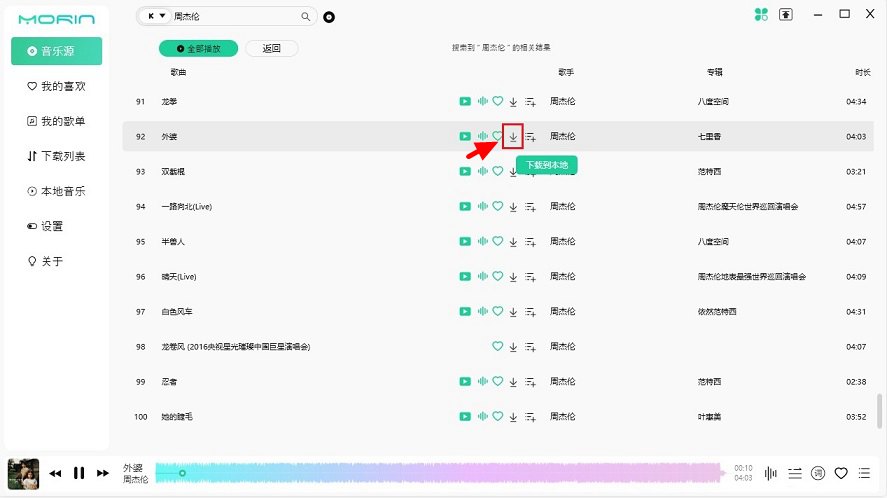Open waveform icon on row 94
This screenshot has height=498, width=887.
coord(483,207)
